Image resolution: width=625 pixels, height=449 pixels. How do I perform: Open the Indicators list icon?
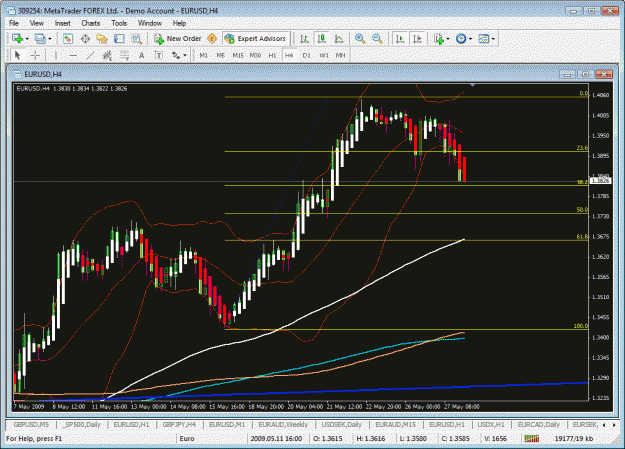tap(438, 39)
